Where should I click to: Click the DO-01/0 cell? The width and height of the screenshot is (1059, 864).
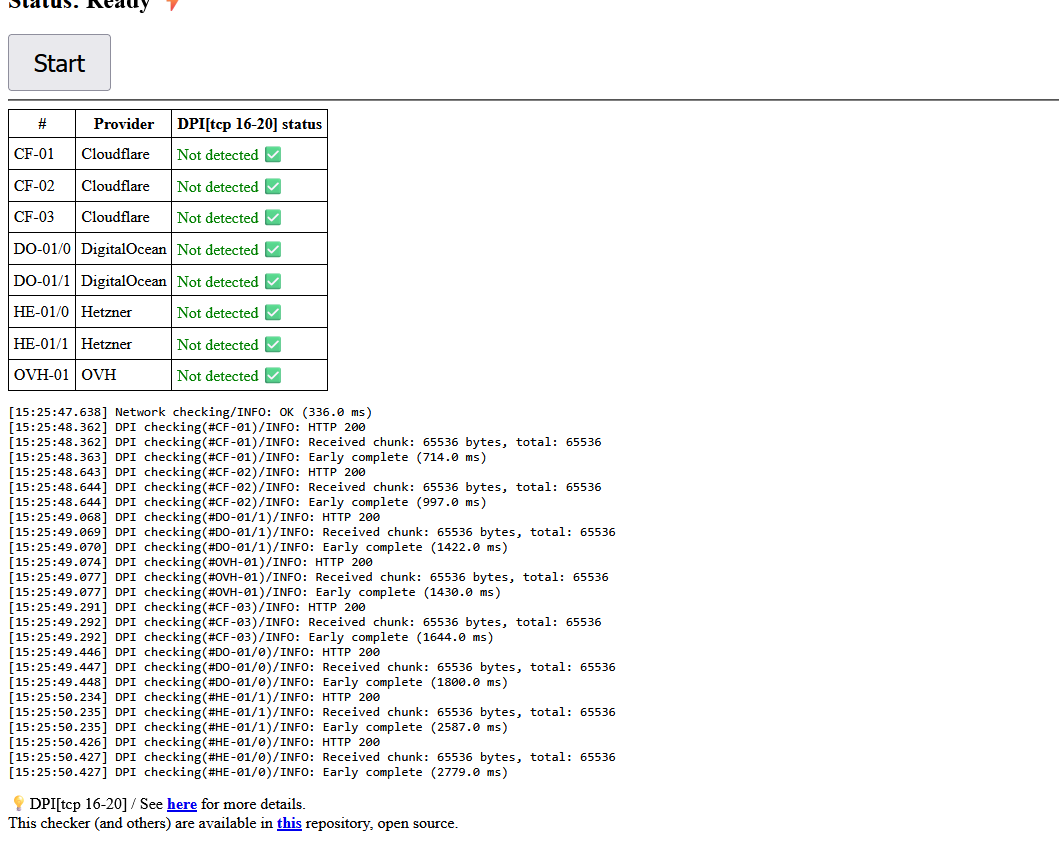click(42, 249)
